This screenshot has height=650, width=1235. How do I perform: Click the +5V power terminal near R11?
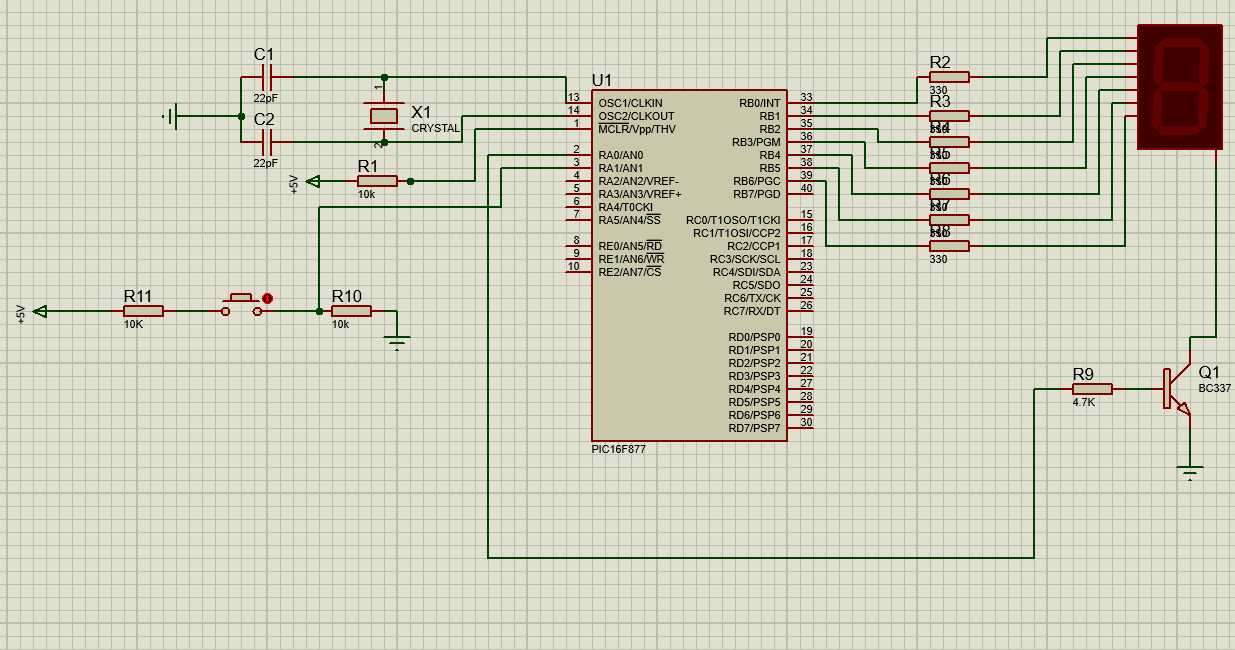point(40,311)
